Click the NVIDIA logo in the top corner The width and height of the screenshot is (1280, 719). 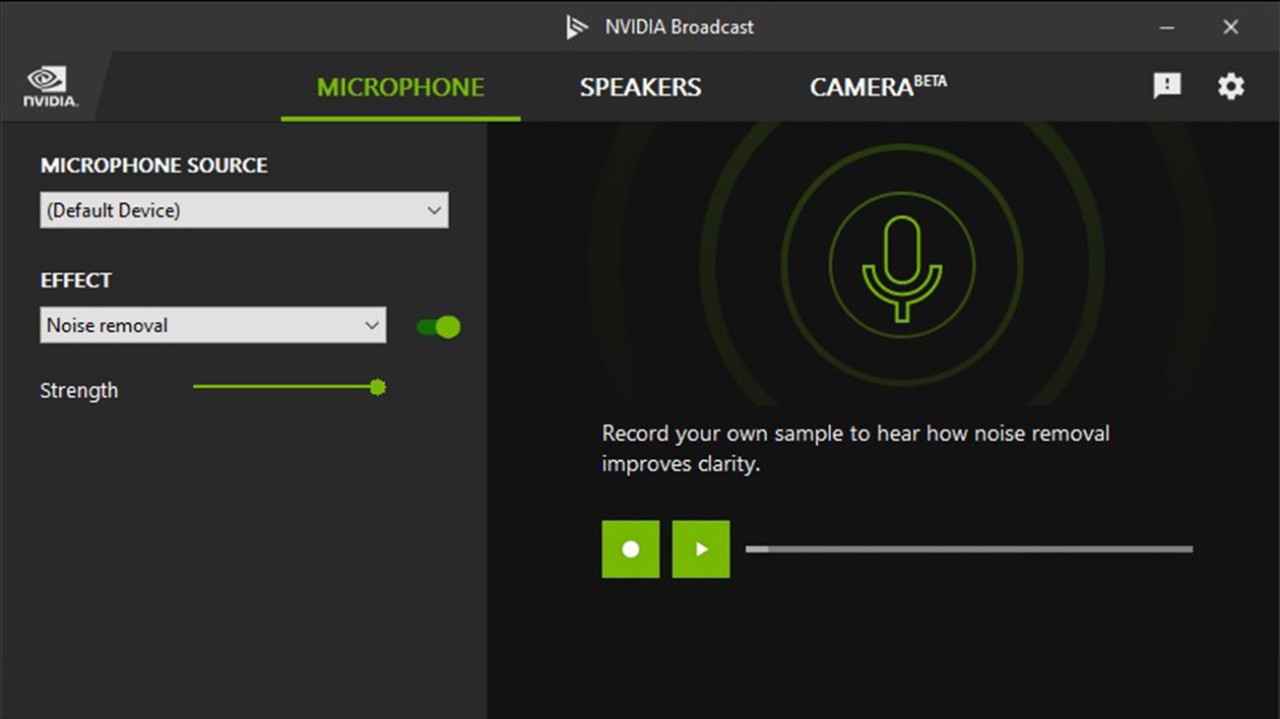coord(48,84)
